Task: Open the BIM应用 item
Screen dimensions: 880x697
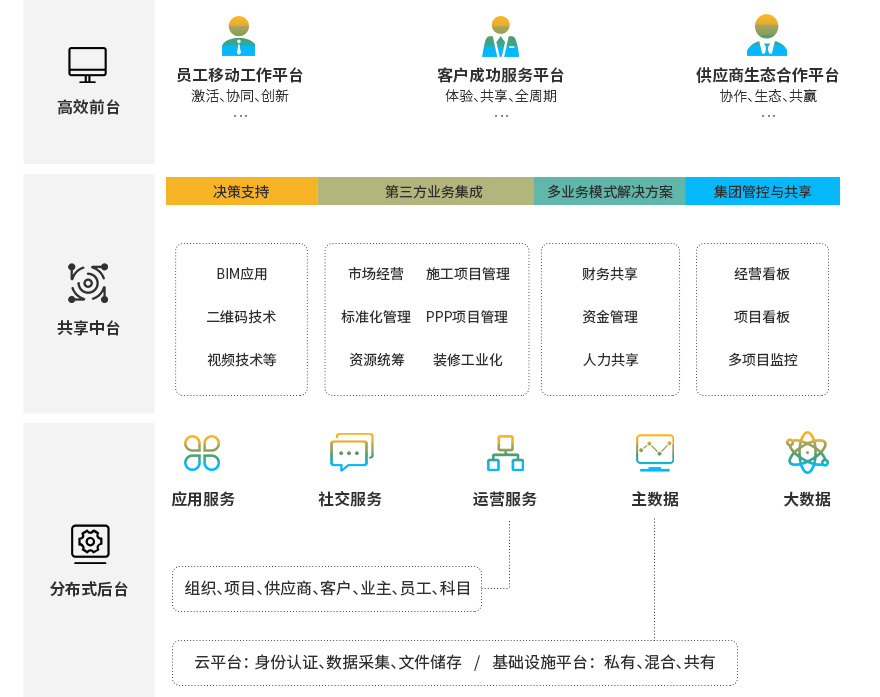Action: 242,274
